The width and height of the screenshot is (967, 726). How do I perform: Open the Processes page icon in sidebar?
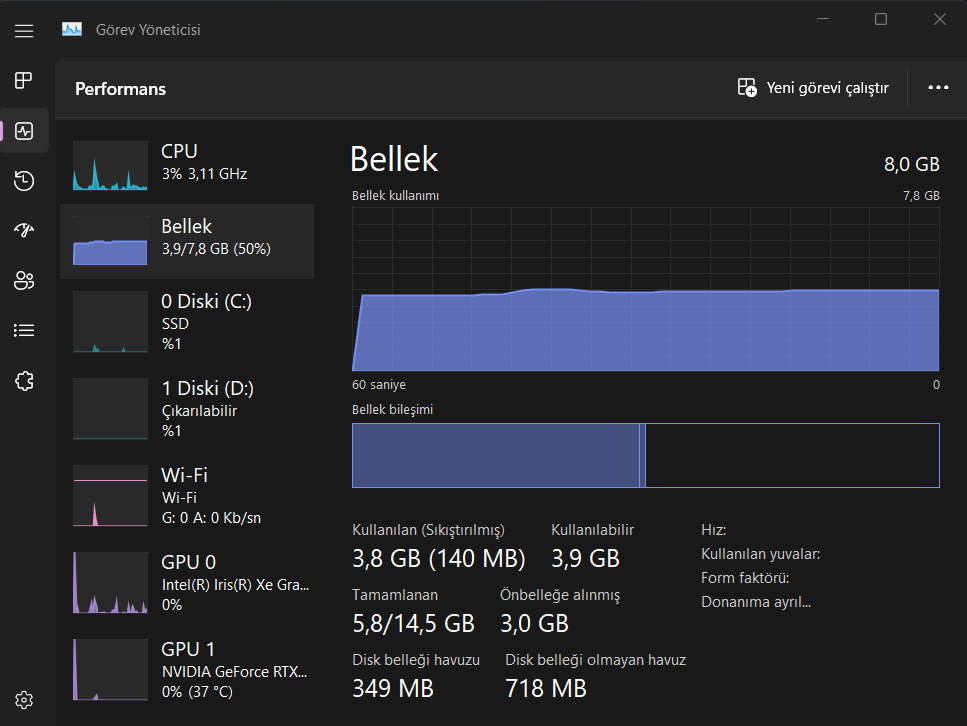pos(24,80)
